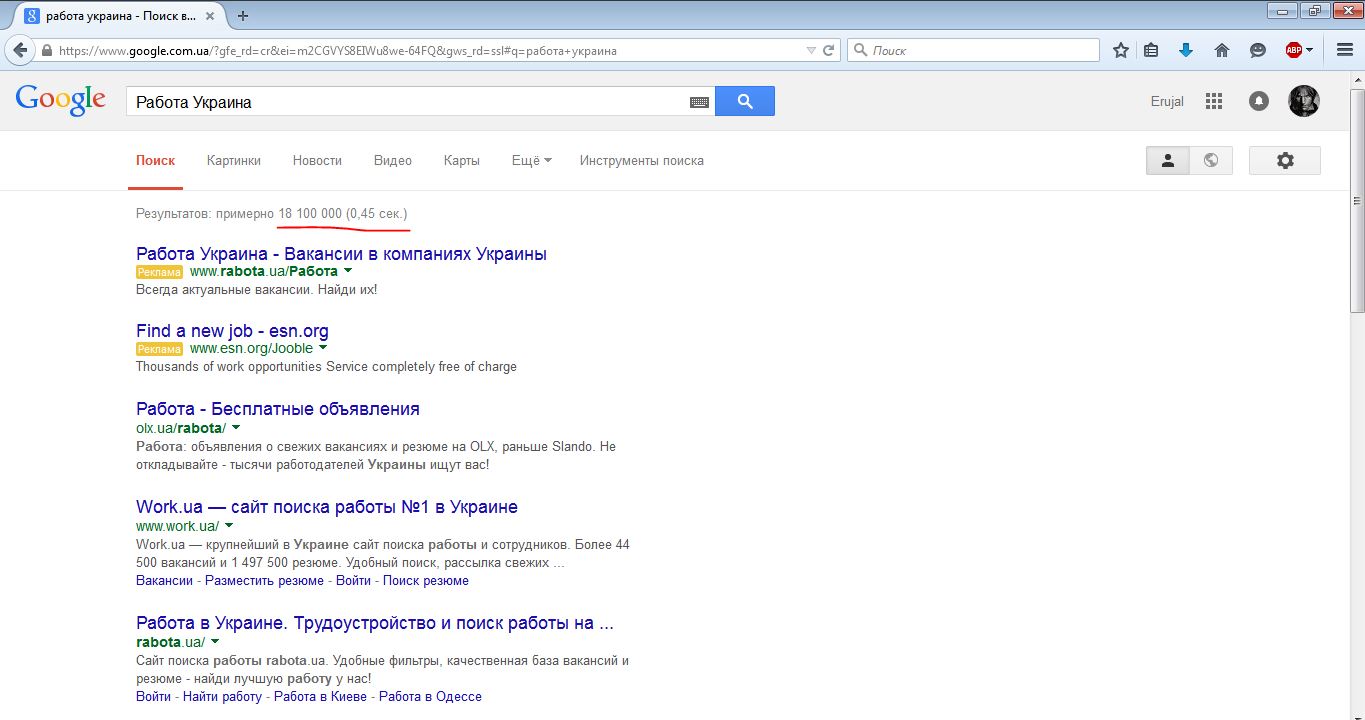Open the Adblock Plus ABP icon

pos(1293,50)
